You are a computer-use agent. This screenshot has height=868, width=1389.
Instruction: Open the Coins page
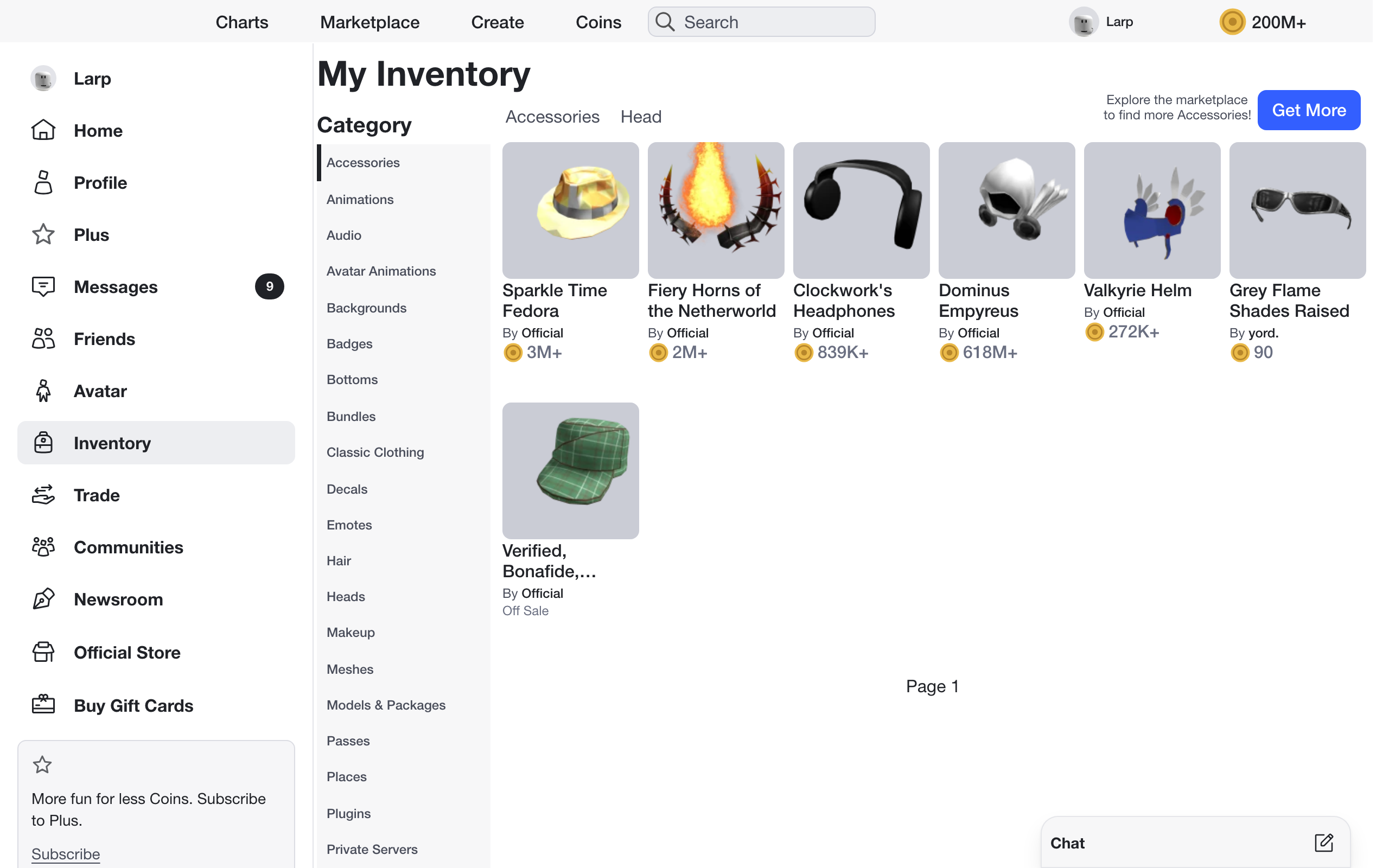click(598, 22)
